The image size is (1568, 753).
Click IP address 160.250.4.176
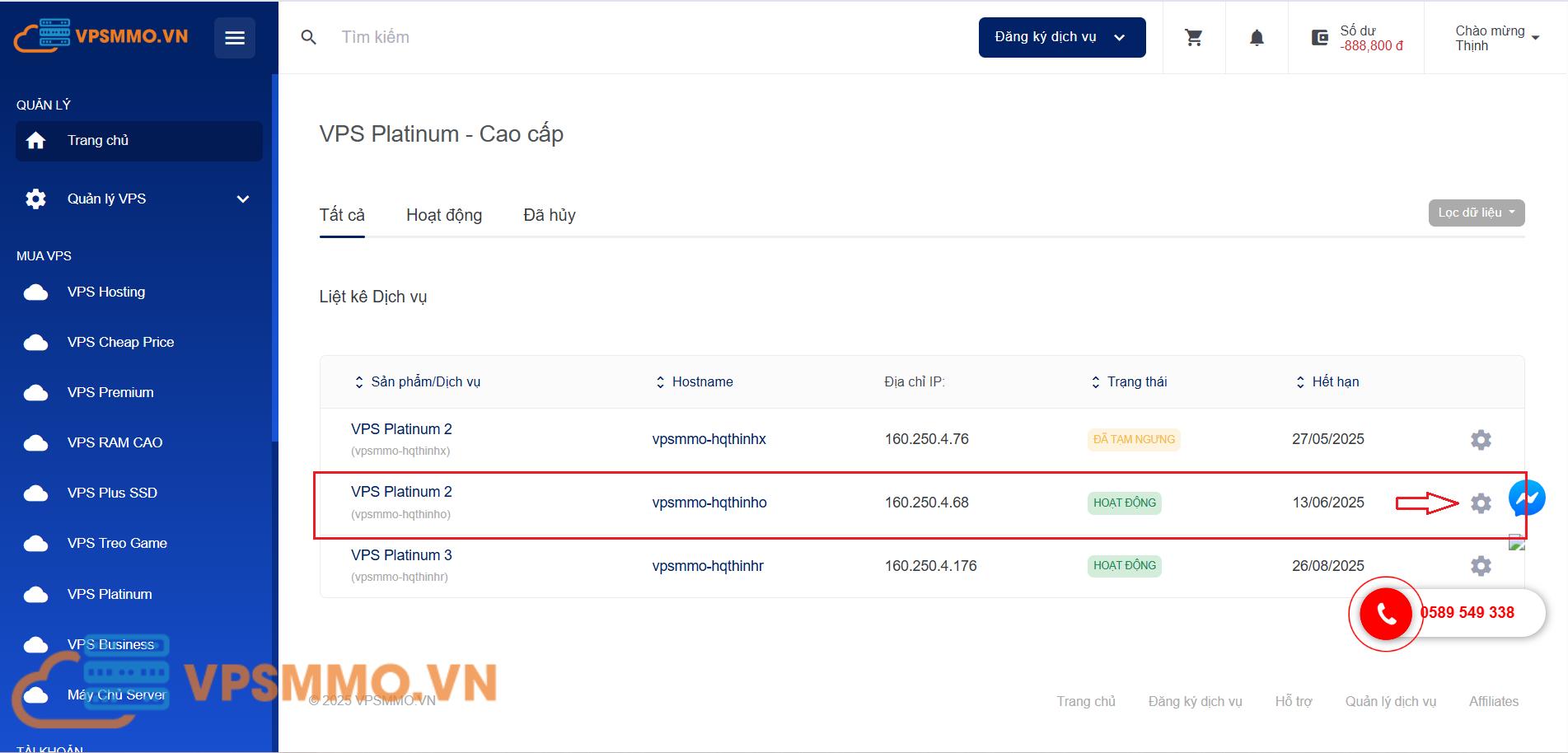click(x=931, y=566)
